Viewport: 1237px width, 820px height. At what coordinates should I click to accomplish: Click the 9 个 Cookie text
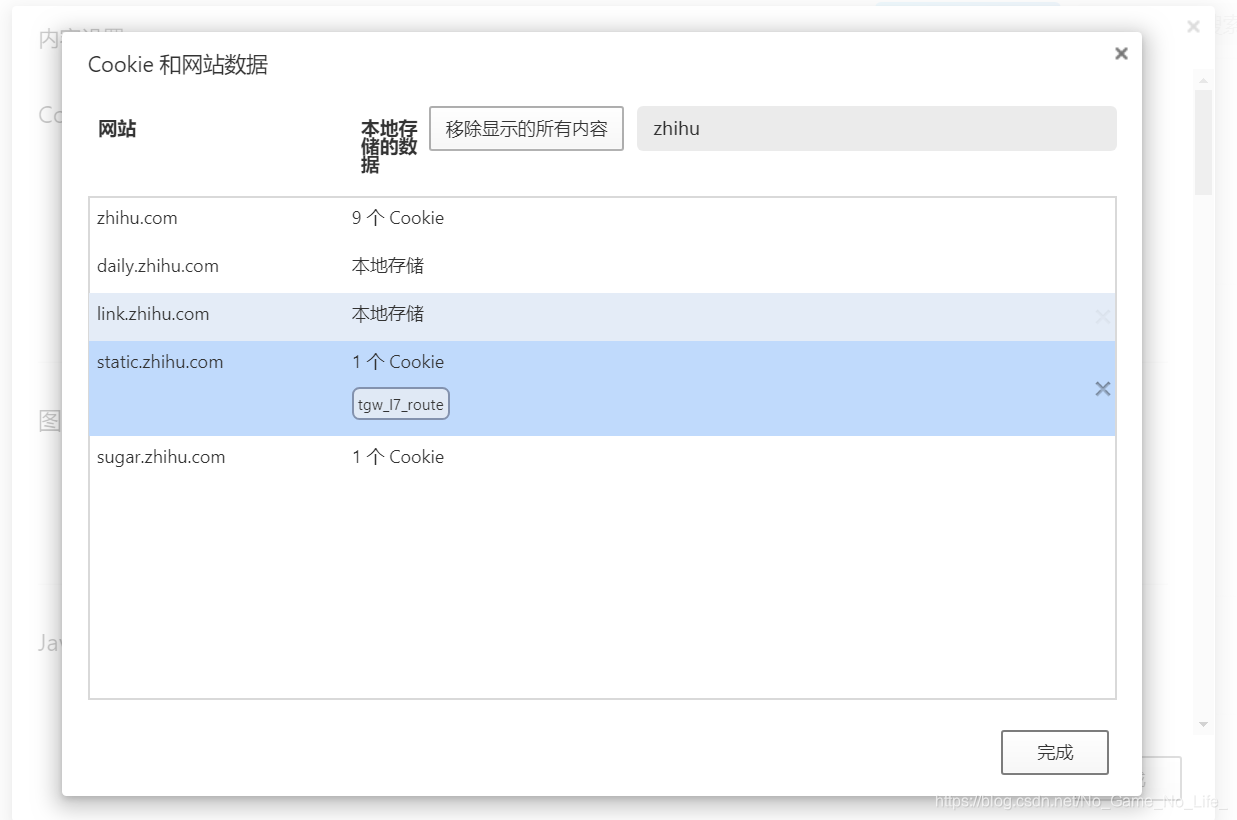point(398,218)
